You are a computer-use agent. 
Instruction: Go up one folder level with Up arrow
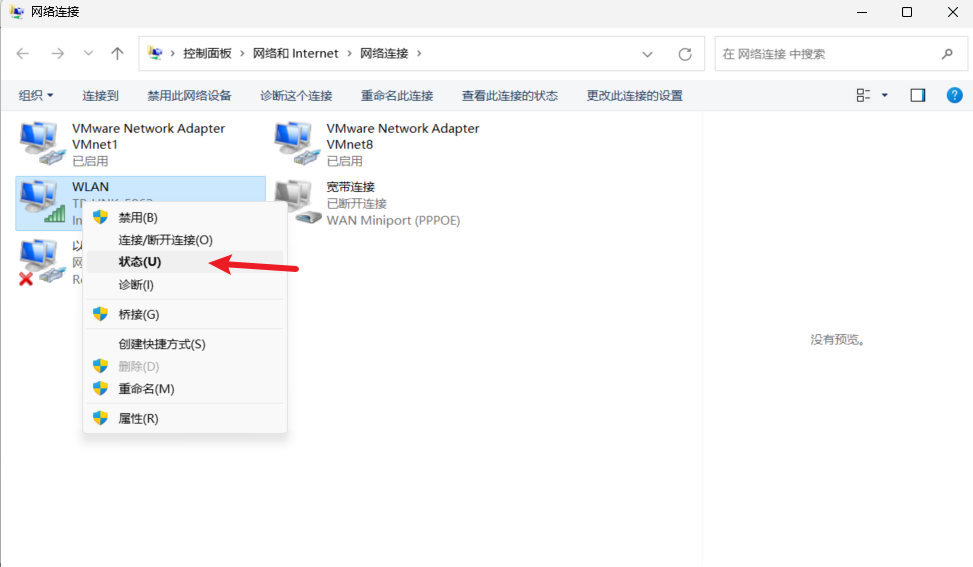[x=117, y=54]
